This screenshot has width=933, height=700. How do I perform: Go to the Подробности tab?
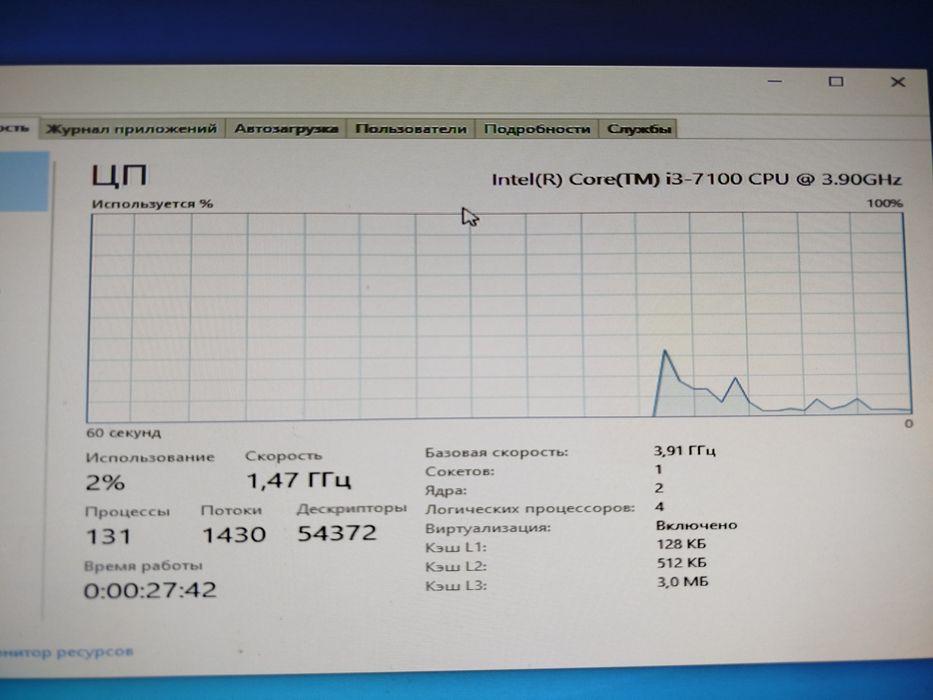(x=537, y=129)
